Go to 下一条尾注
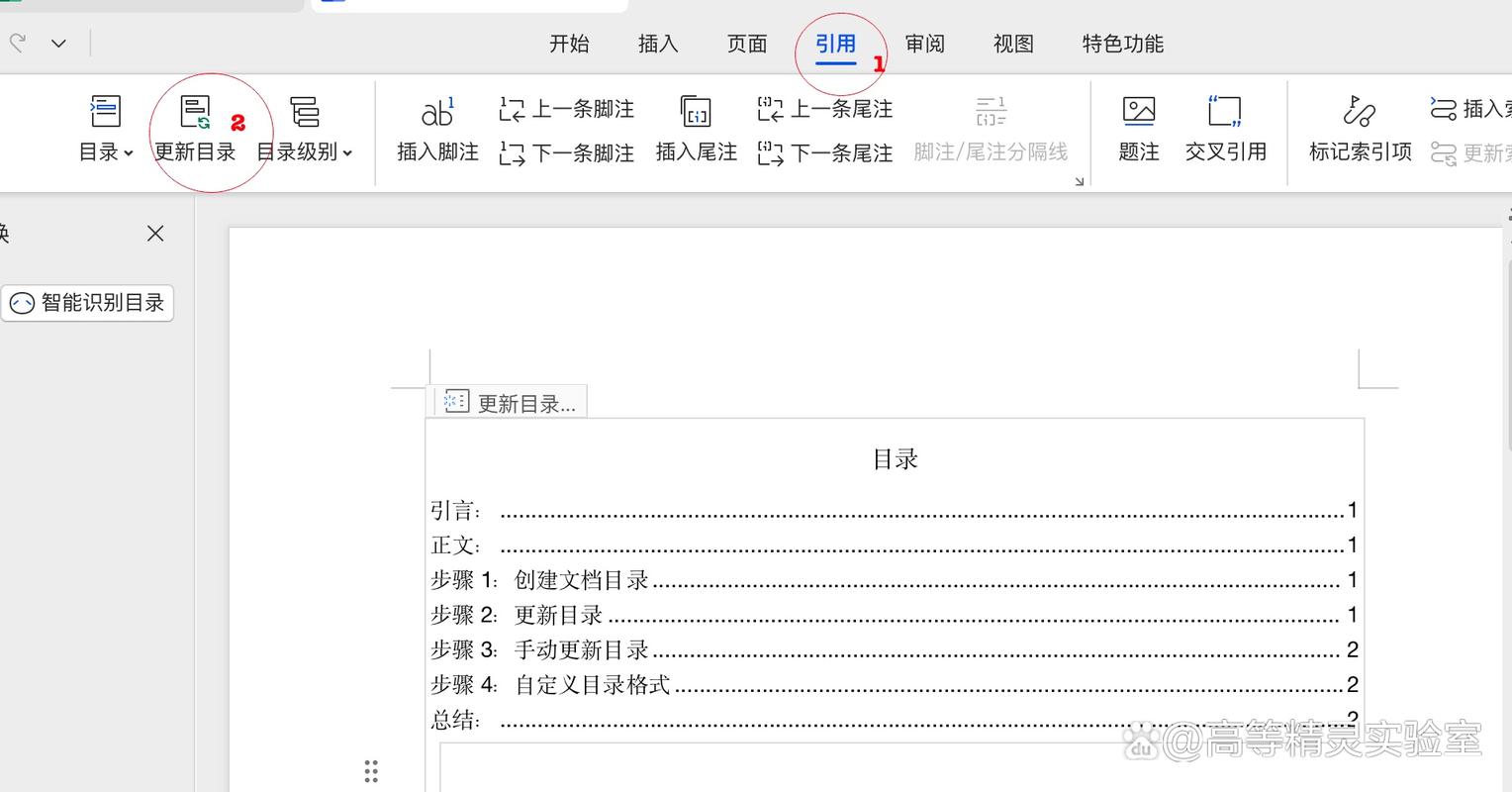The height and width of the screenshot is (792, 1512). (825, 153)
